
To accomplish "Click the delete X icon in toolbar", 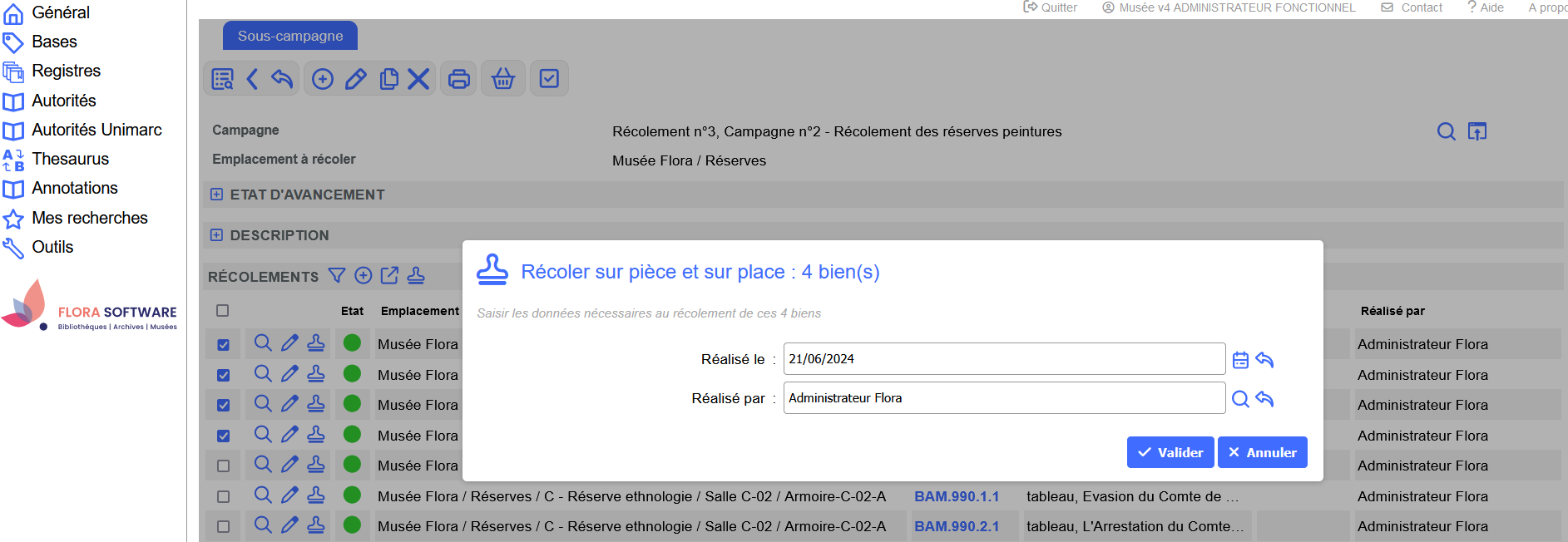I will [x=418, y=79].
